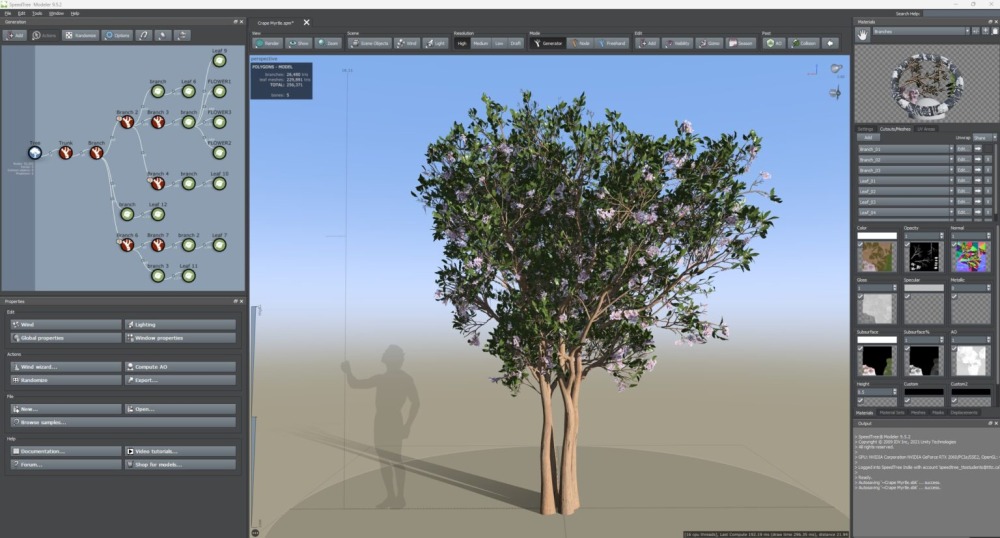Click the Light scene tool

click(x=435, y=43)
